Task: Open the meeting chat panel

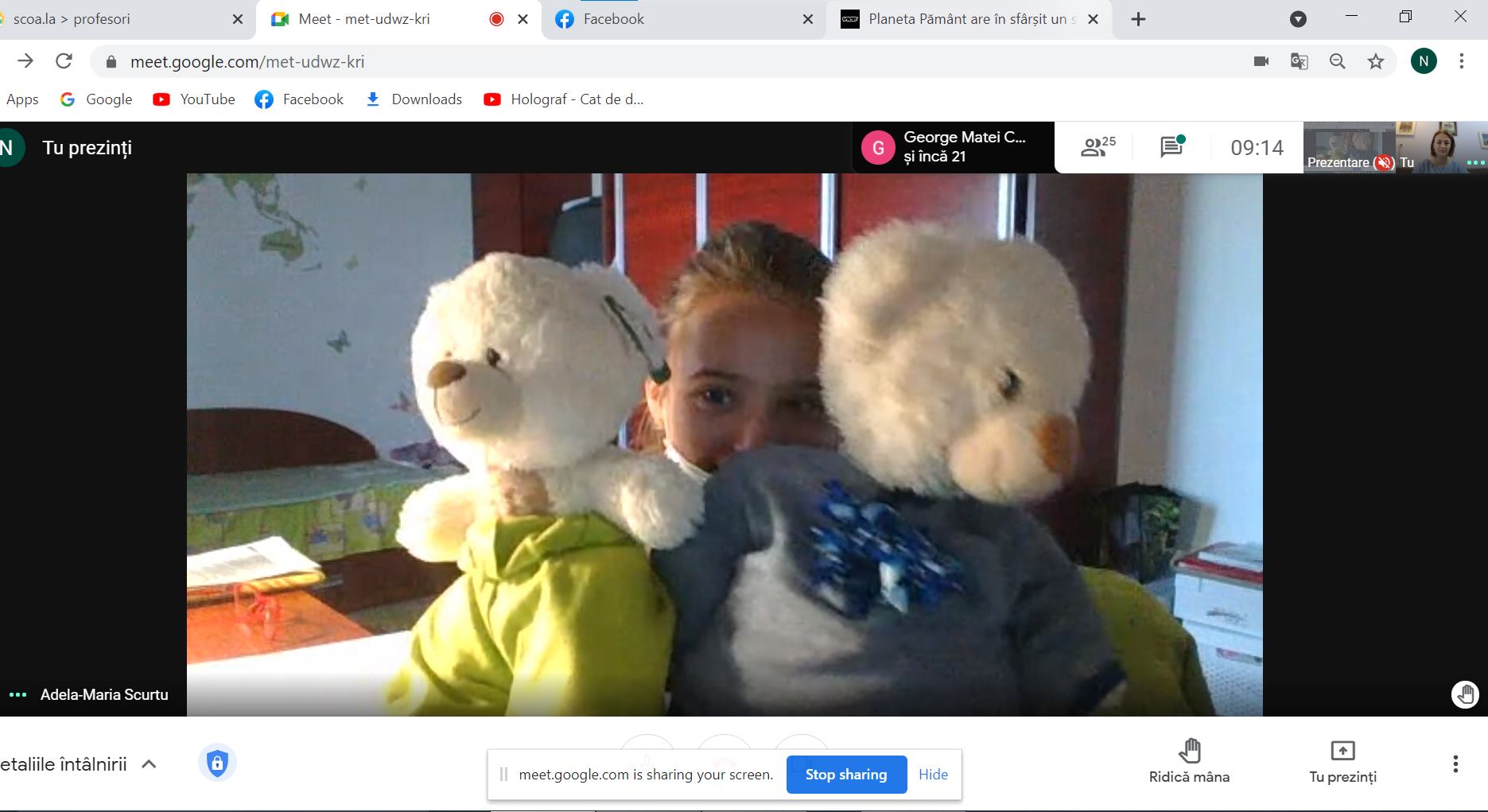Action: 1171,147
